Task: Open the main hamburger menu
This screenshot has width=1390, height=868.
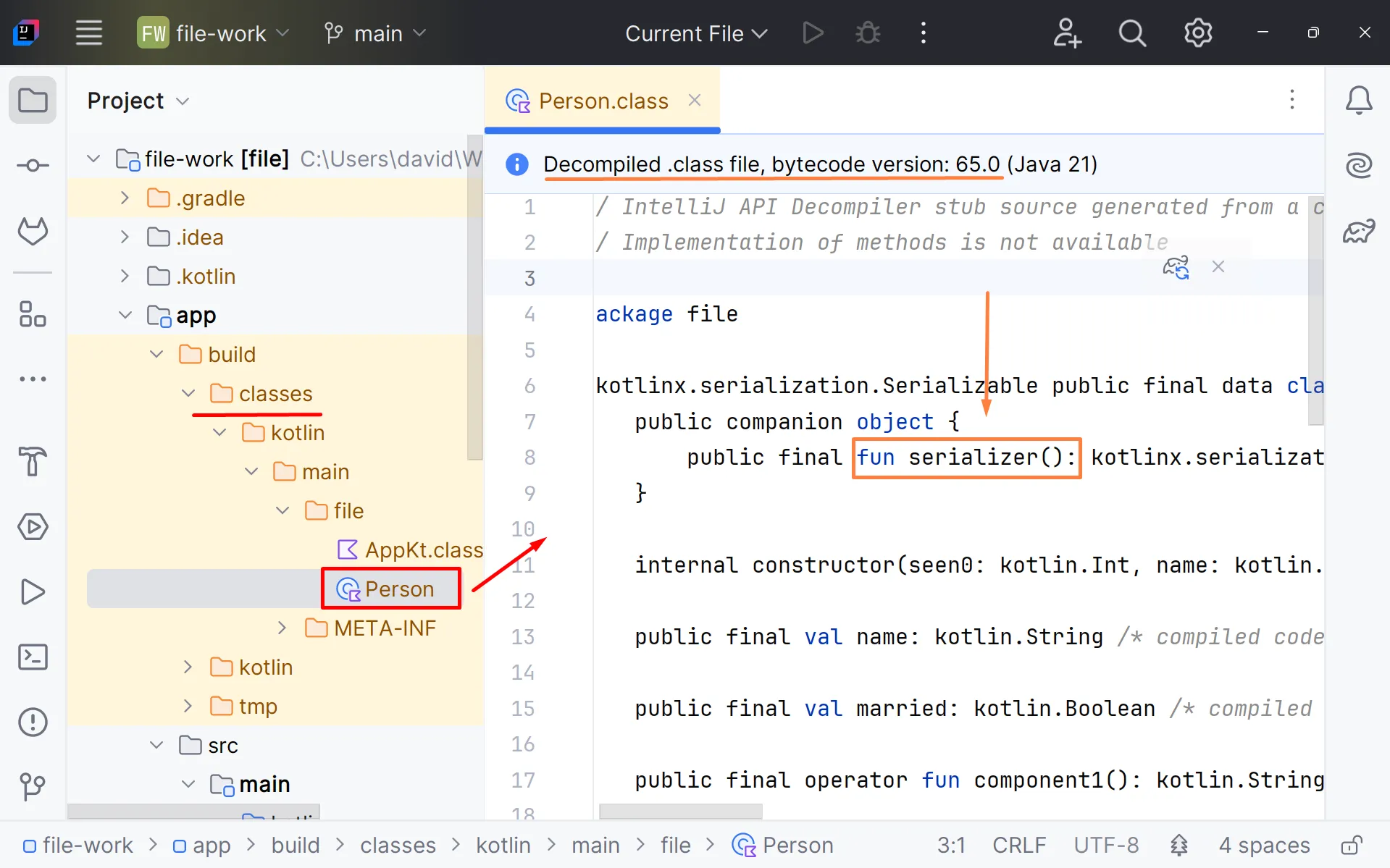Action: 89,33
